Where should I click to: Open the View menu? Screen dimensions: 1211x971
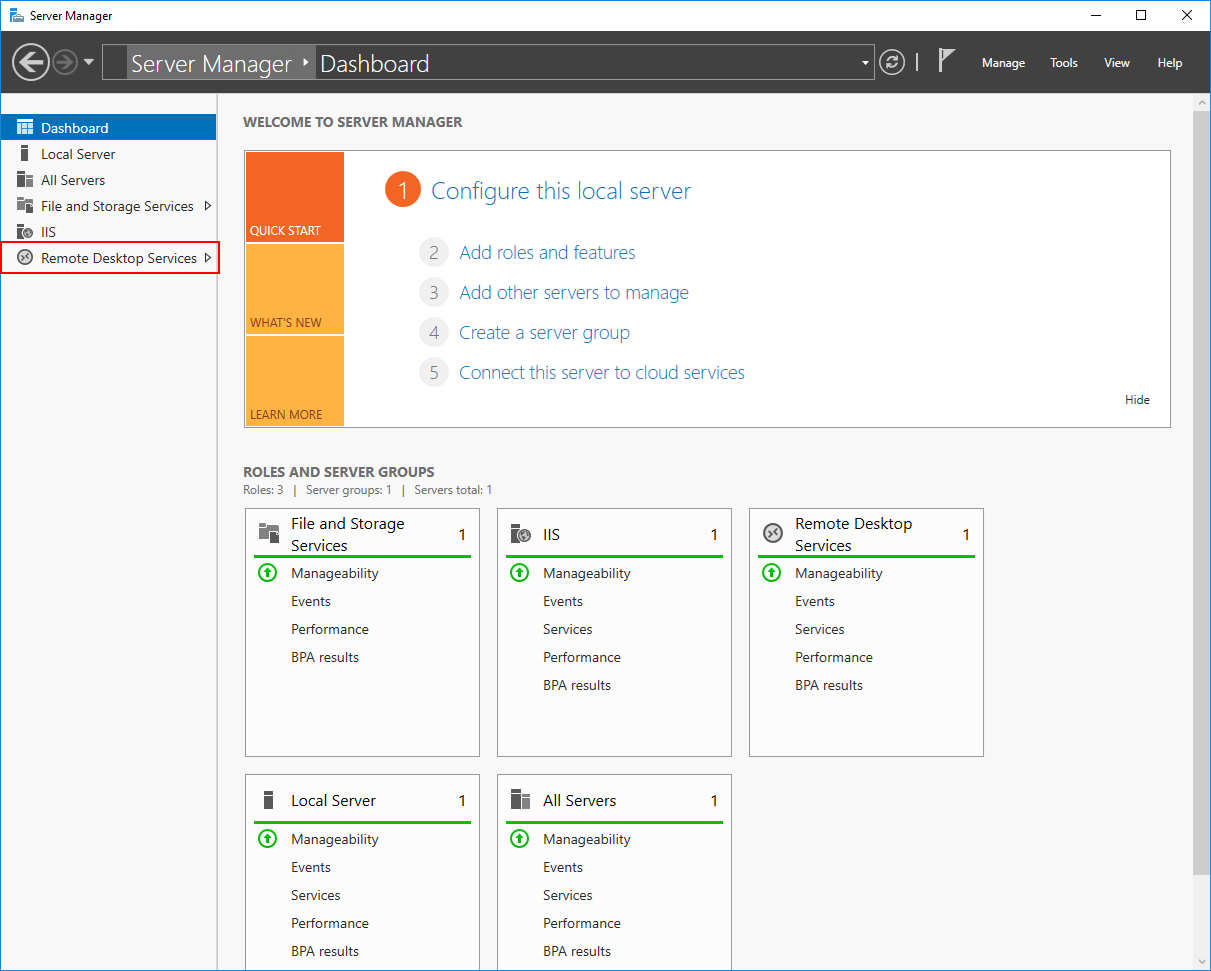click(1117, 63)
